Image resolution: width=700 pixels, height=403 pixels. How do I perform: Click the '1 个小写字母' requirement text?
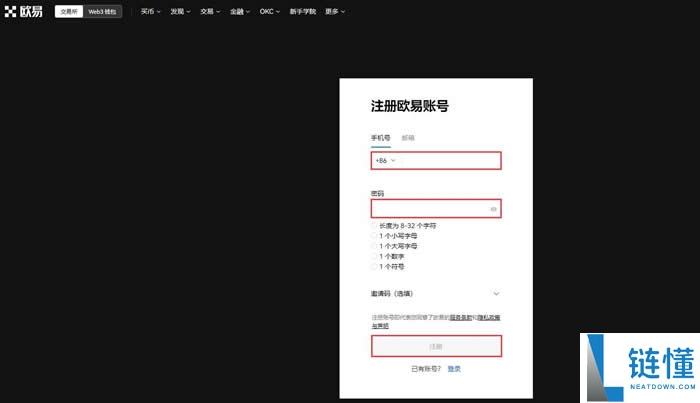click(398, 236)
